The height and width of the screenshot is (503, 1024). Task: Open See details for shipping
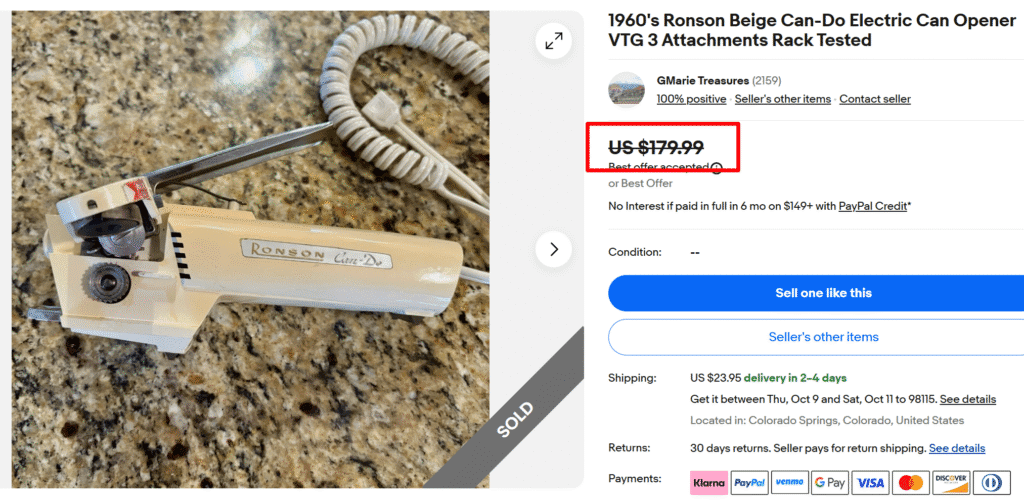coord(967,399)
